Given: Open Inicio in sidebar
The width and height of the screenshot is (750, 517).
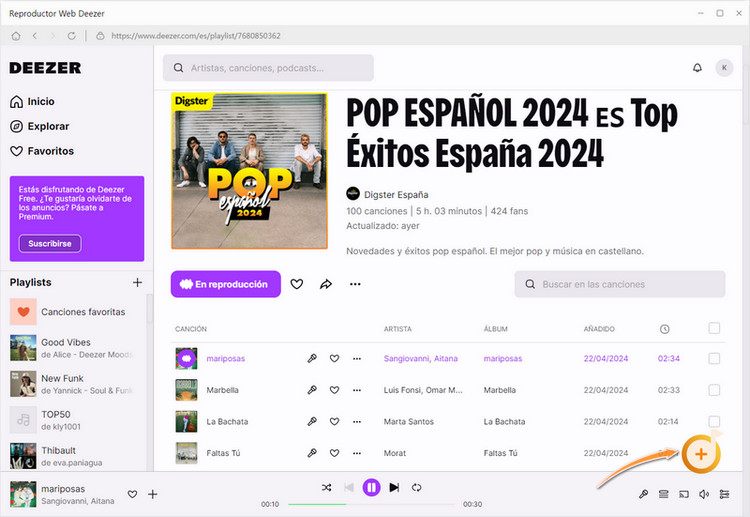Looking at the screenshot, I should point(32,101).
